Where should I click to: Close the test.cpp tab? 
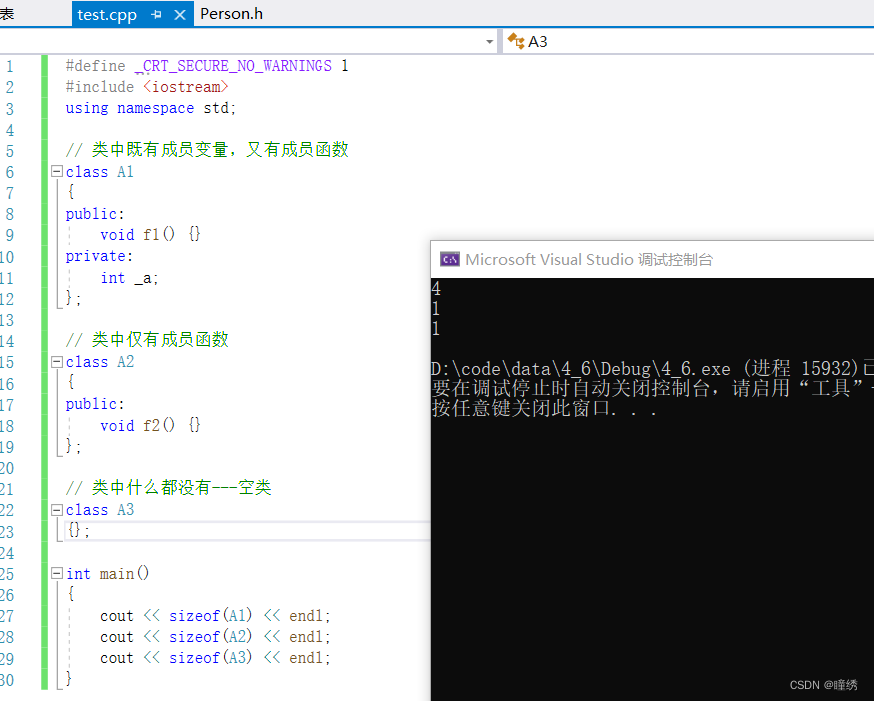[180, 15]
